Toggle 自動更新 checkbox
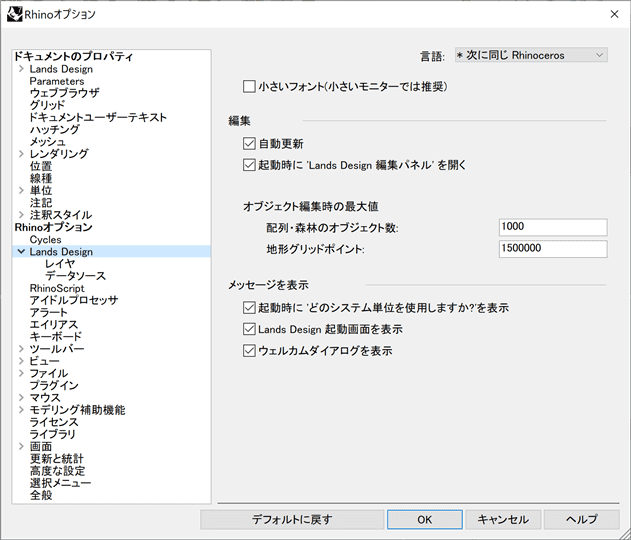The height and width of the screenshot is (540, 631). pos(249,144)
